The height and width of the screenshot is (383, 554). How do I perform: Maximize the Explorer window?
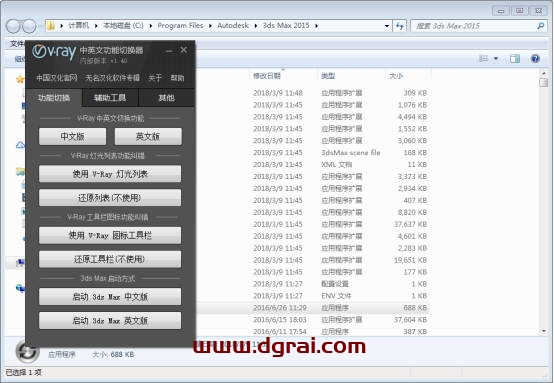tap(520, 11)
